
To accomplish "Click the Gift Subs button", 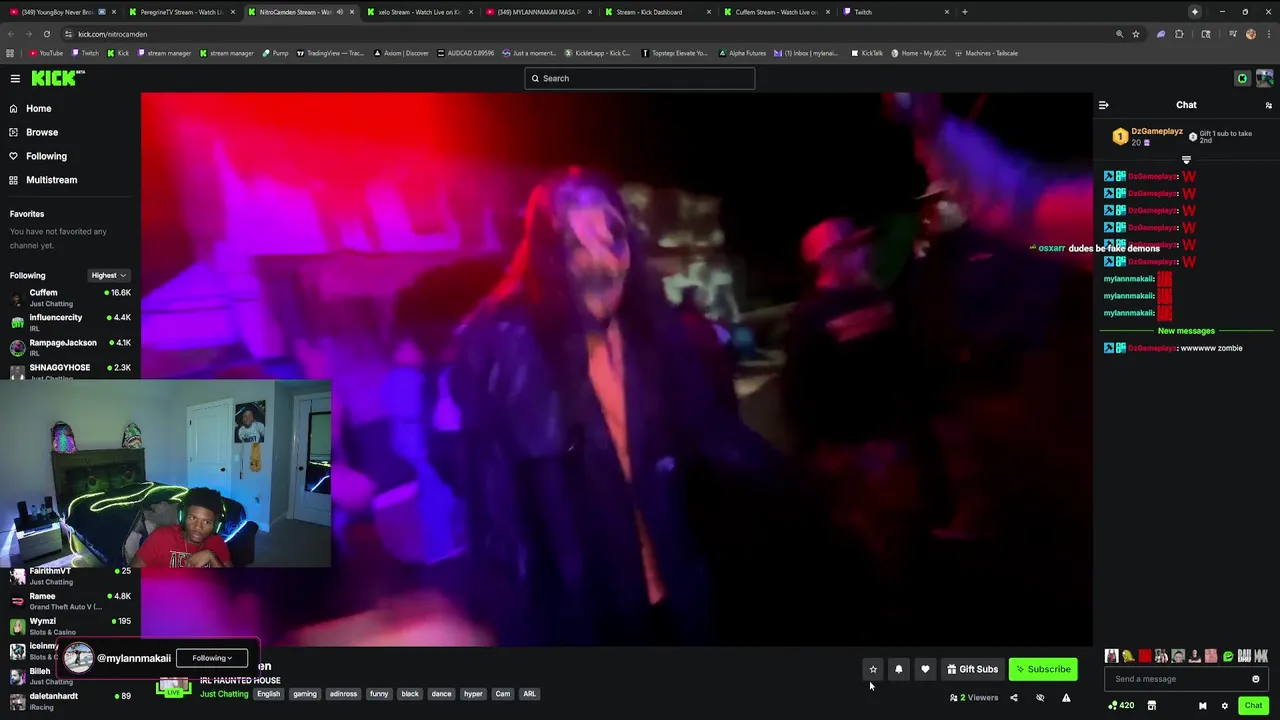I will (x=972, y=669).
